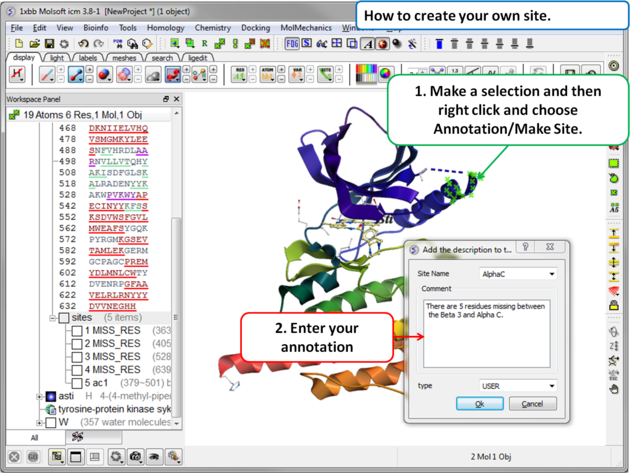Click the undo arrow icon in toolbar

tap(83, 44)
